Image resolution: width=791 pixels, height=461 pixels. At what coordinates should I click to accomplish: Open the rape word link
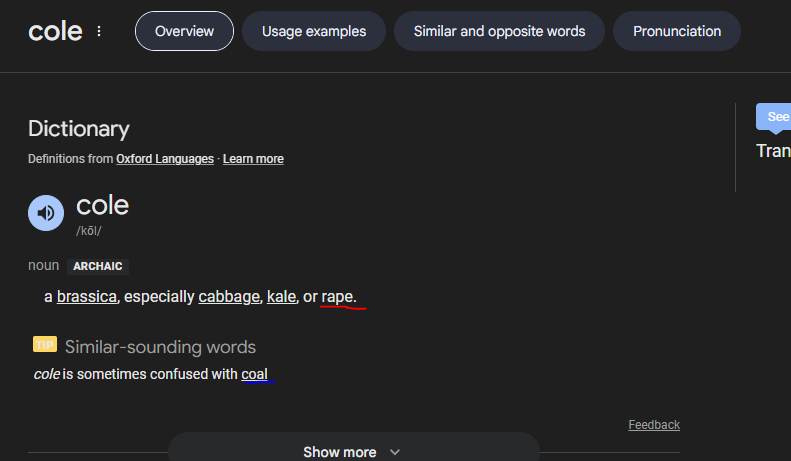(337, 297)
